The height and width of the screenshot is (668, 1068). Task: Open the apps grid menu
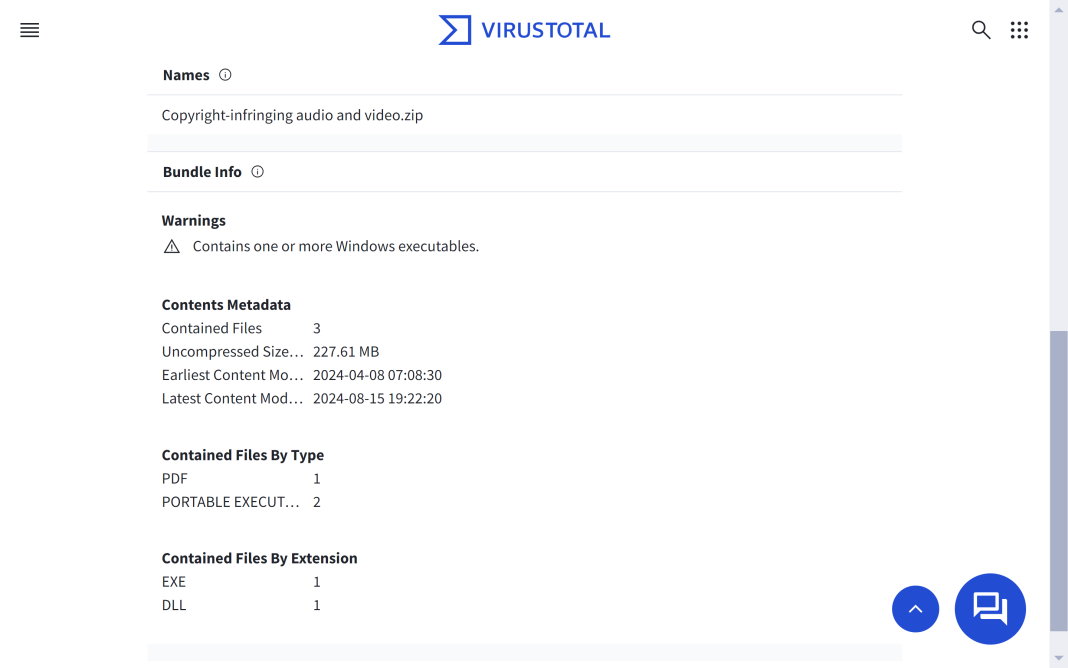[1019, 30]
